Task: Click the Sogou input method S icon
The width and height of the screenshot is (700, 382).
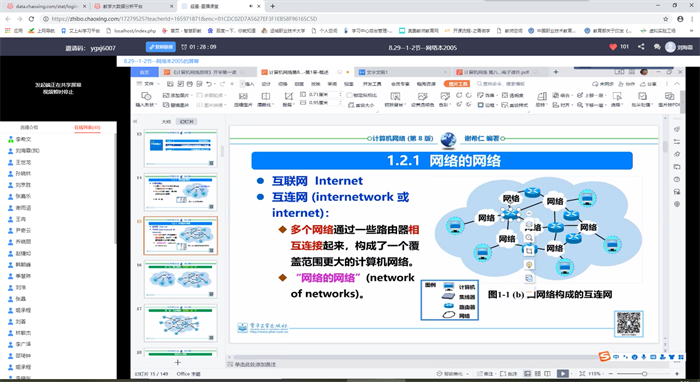Action: [604, 357]
